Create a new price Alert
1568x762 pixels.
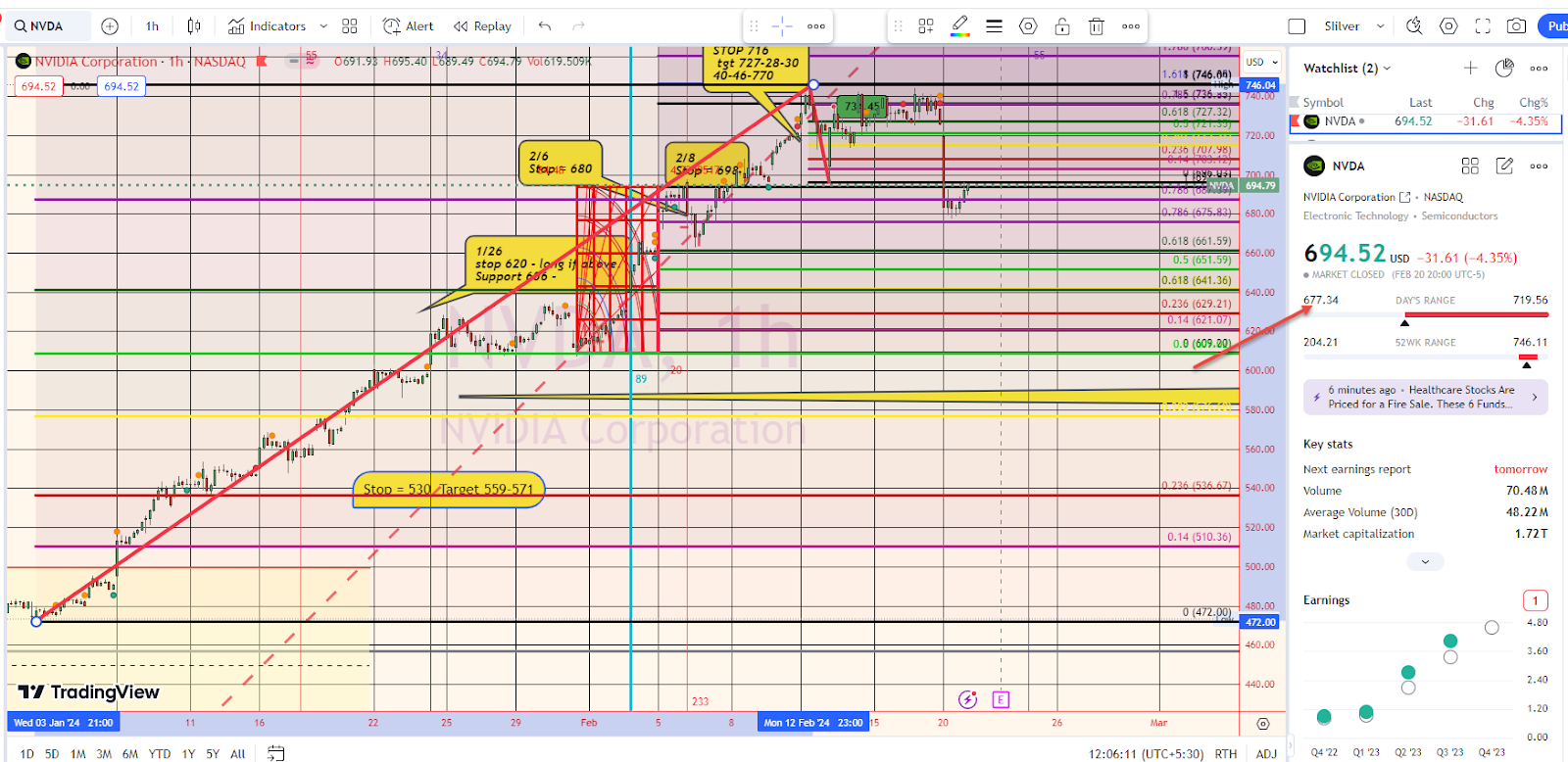click(408, 26)
